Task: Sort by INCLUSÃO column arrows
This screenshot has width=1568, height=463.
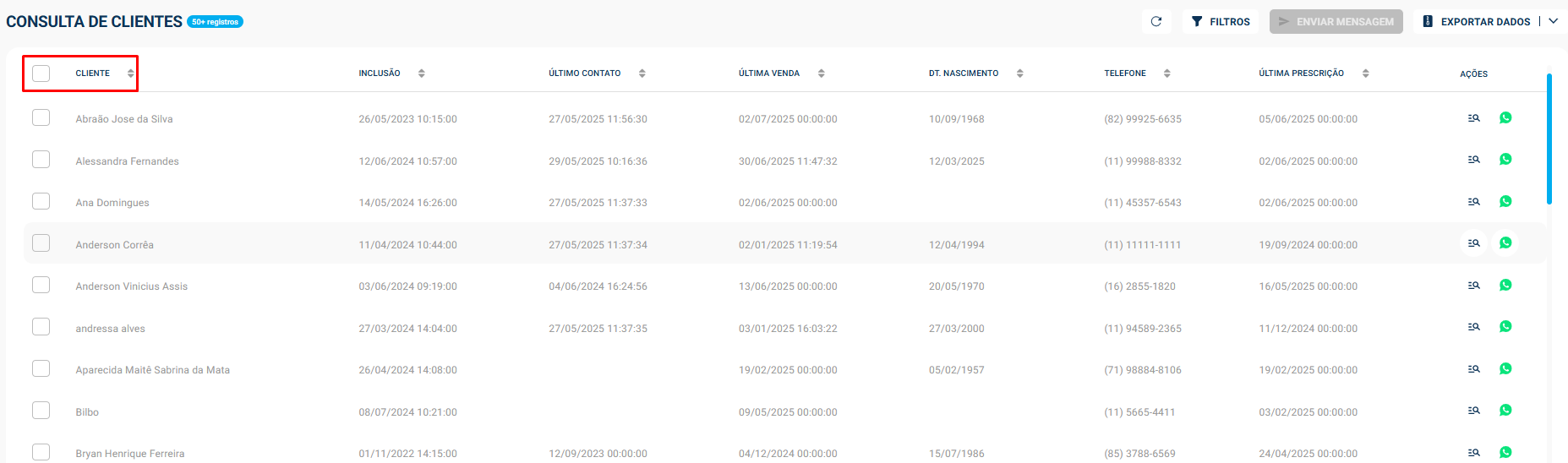Action: [x=422, y=74]
